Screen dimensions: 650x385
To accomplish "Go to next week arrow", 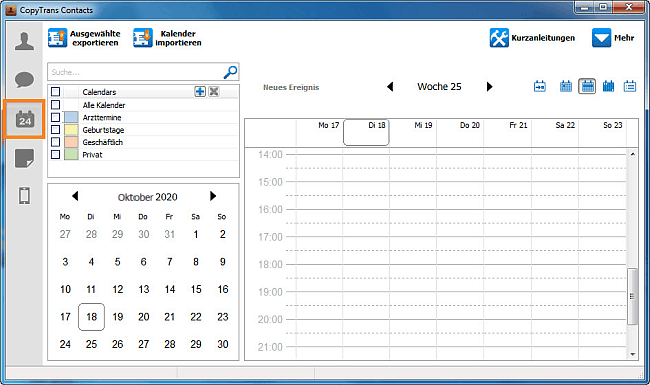I will coord(490,87).
